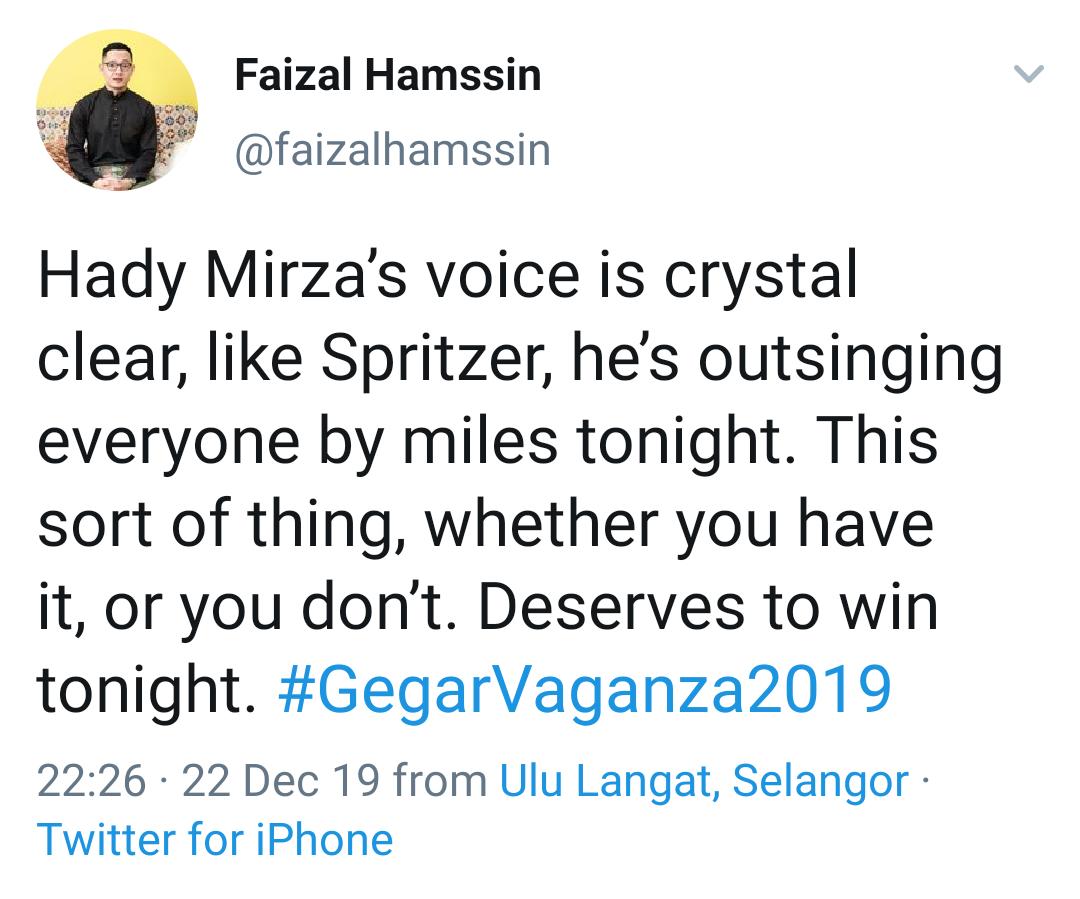The width and height of the screenshot is (1080, 899).
Task: Click the display name Faizal Hamssin
Action: [x=388, y=75]
